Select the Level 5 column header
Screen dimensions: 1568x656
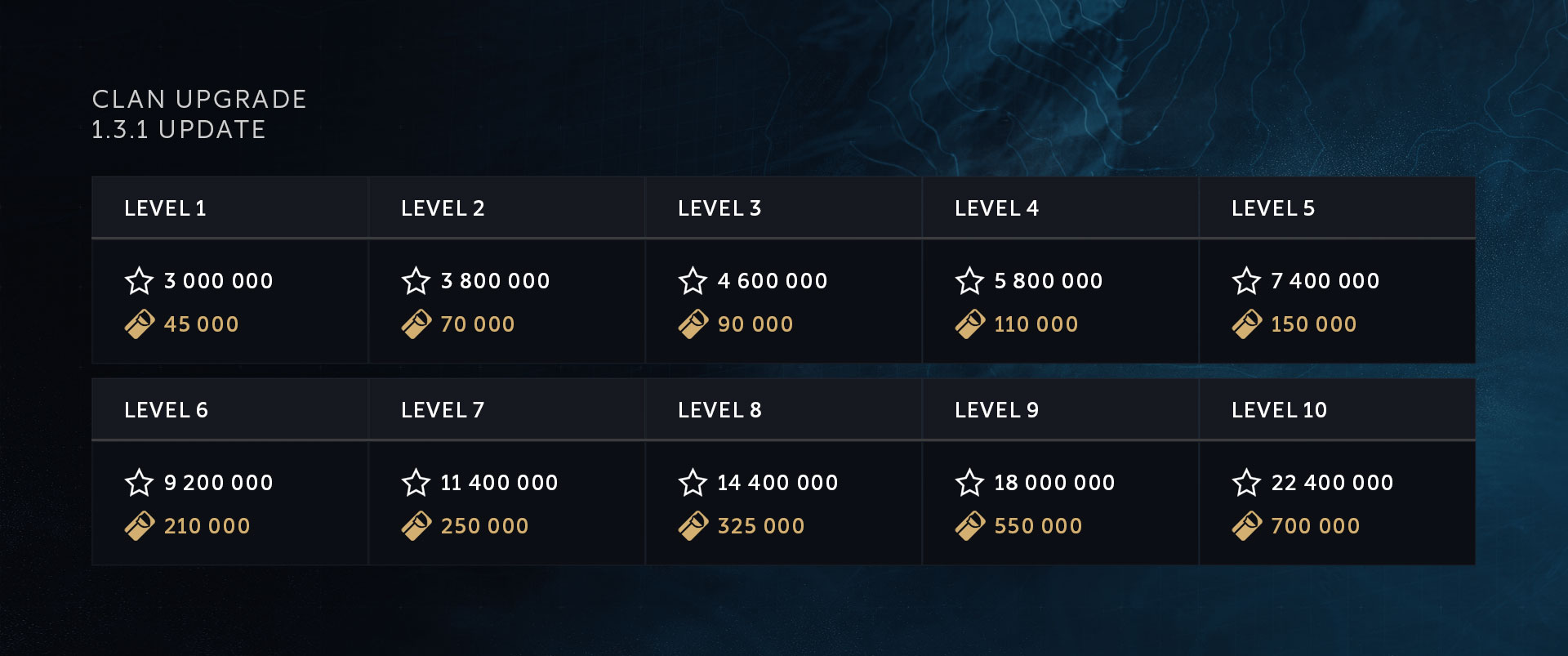pos(1273,208)
